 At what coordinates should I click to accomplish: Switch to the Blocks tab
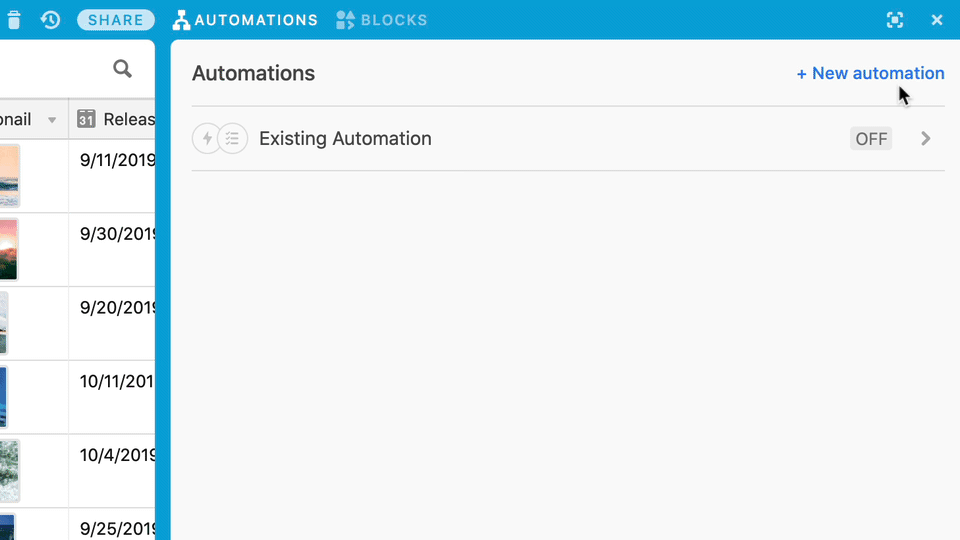coord(382,20)
